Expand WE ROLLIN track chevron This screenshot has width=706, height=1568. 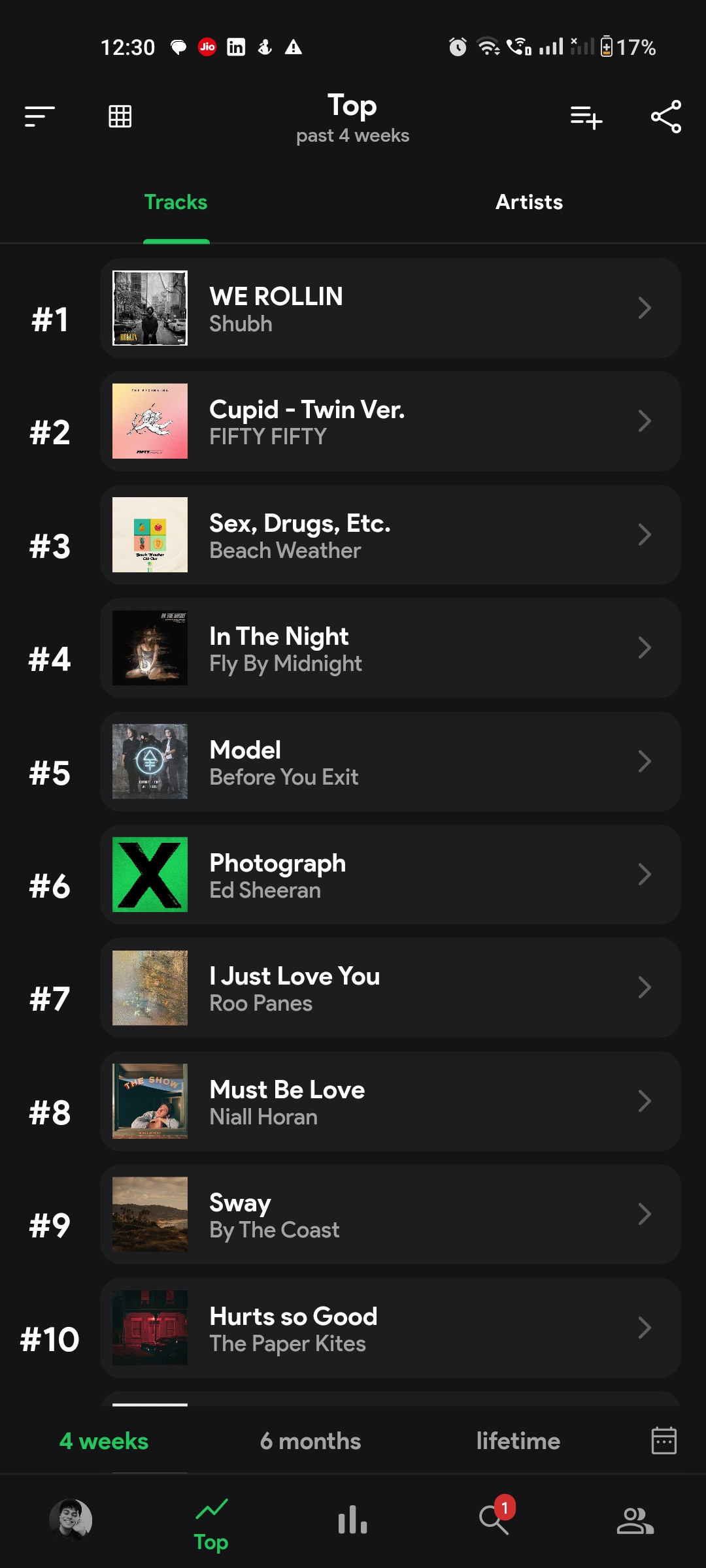(645, 308)
